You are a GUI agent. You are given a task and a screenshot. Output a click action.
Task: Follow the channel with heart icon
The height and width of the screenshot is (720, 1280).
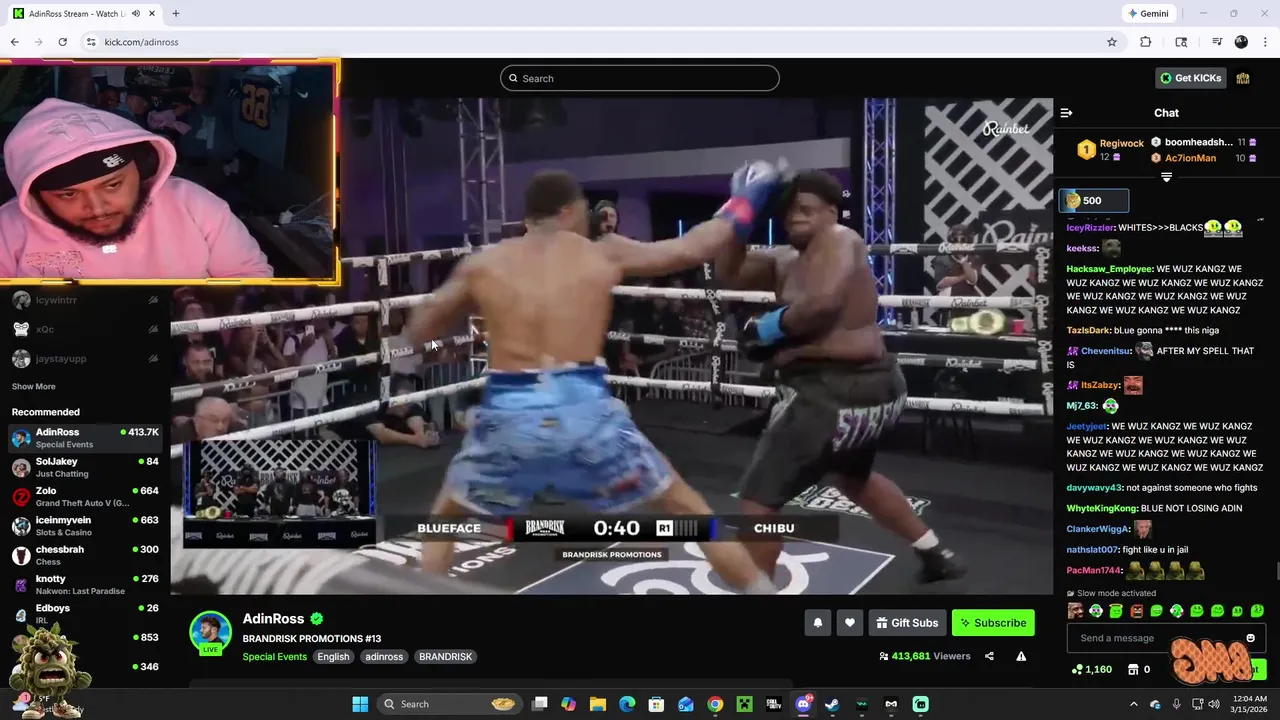click(850, 623)
